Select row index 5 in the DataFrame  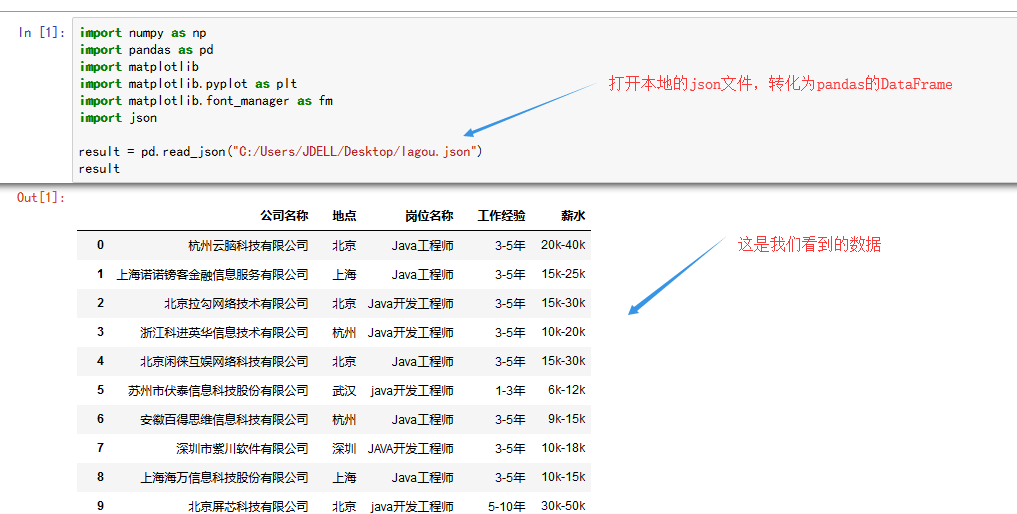click(x=101, y=390)
